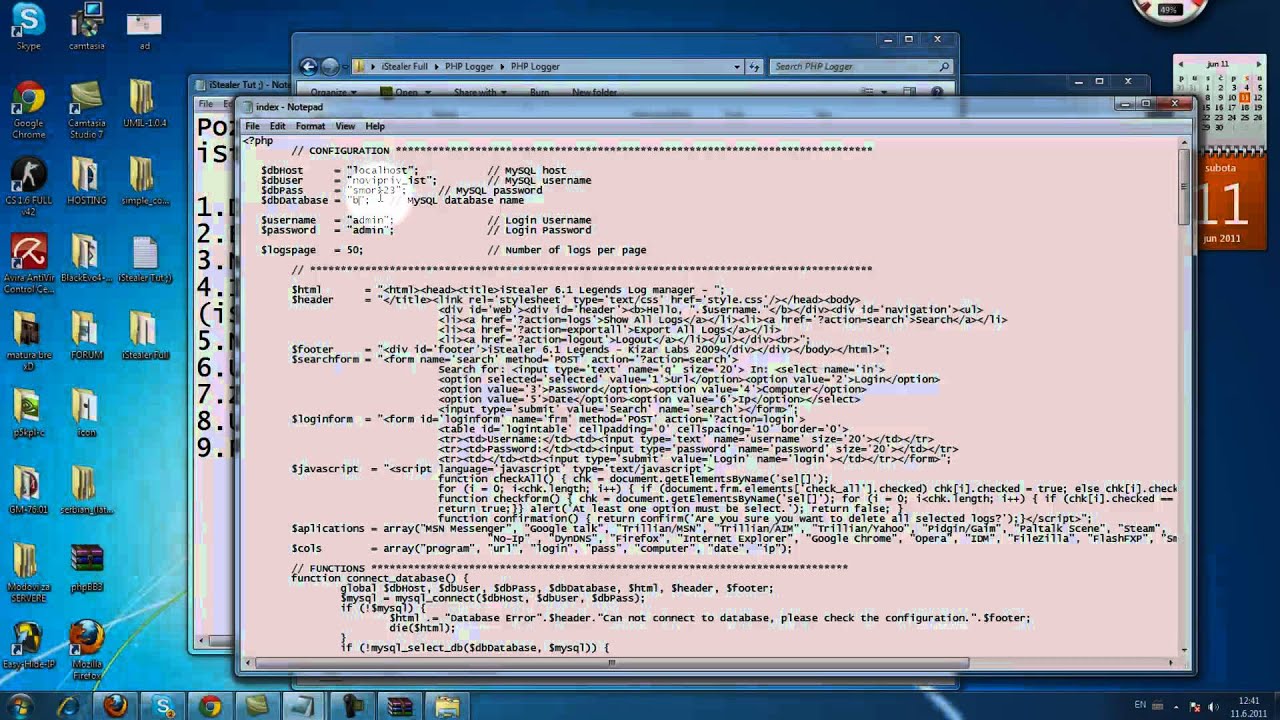Open the 'Share with' dropdown in Explorer
This screenshot has height=720, width=1280.
tap(479, 92)
